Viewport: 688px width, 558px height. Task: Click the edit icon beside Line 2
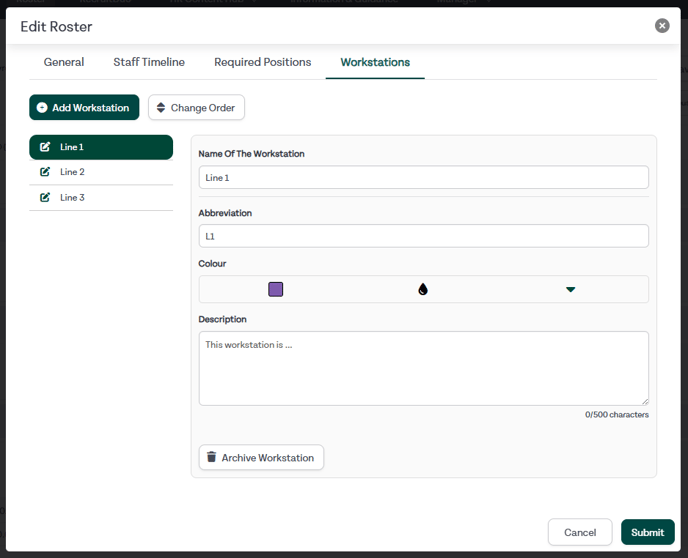[x=45, y=172]
